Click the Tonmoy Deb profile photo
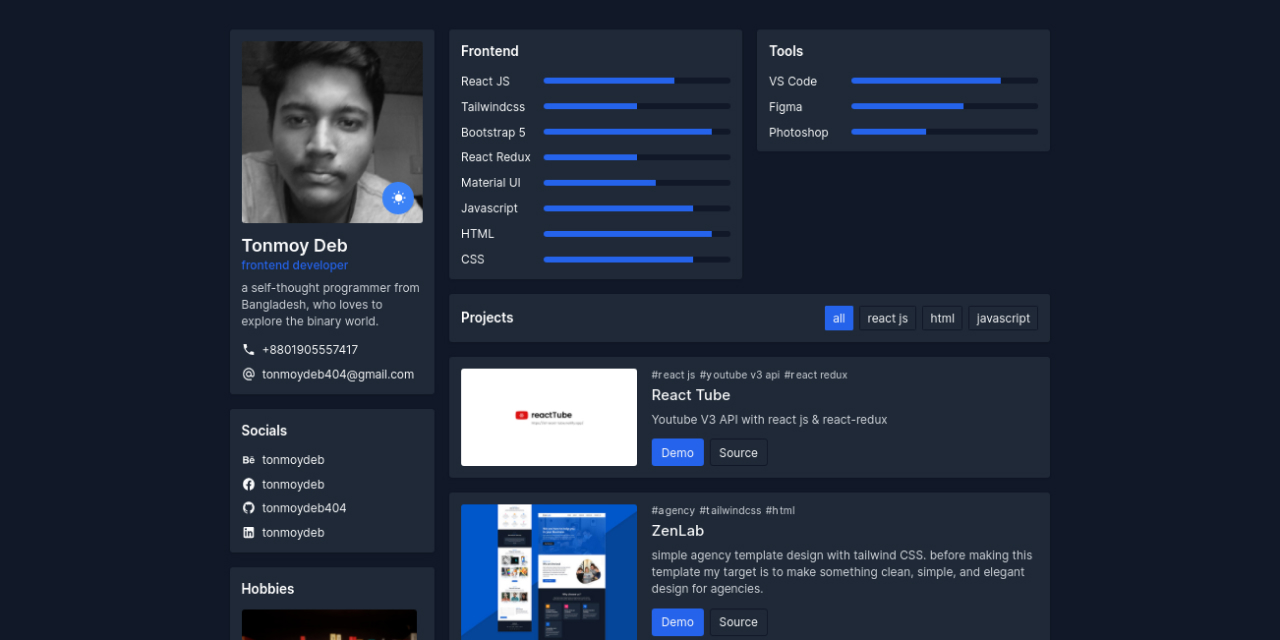 click(332, 132)
